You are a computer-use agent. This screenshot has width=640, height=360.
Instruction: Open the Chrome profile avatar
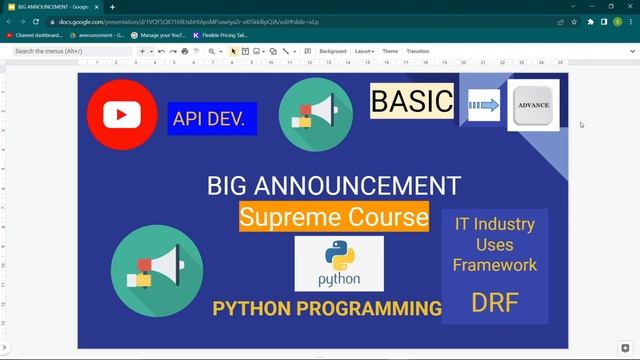click(x=618, y=22)
